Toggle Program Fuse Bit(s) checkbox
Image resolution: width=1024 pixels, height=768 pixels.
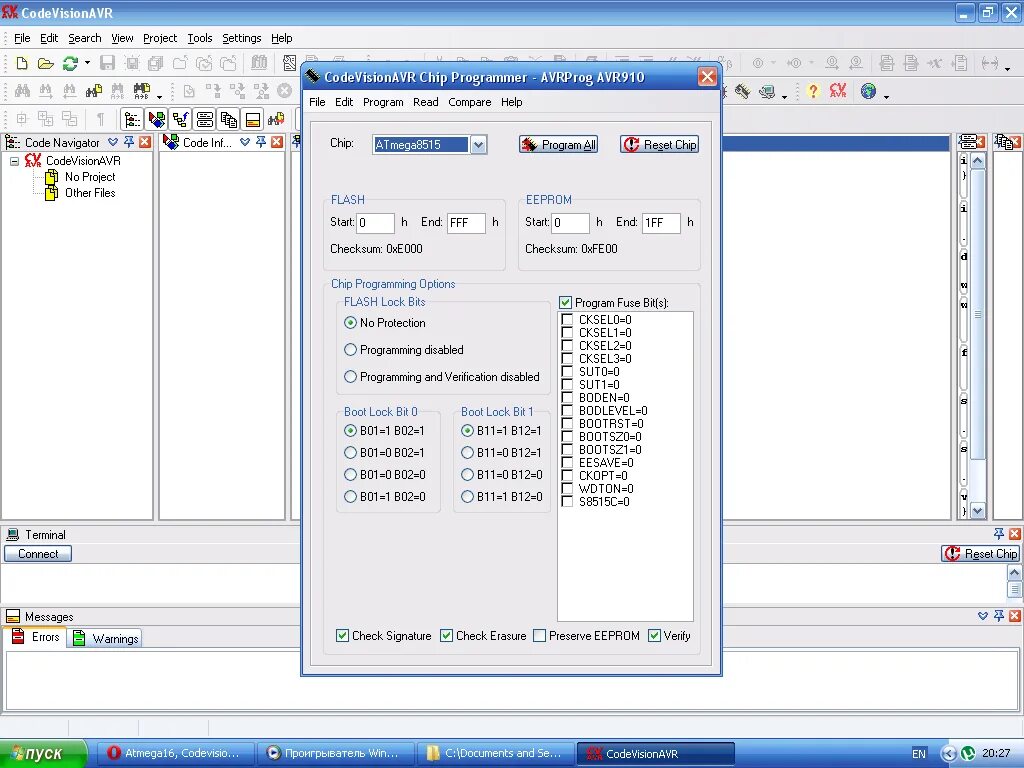[x=566, y=303]
